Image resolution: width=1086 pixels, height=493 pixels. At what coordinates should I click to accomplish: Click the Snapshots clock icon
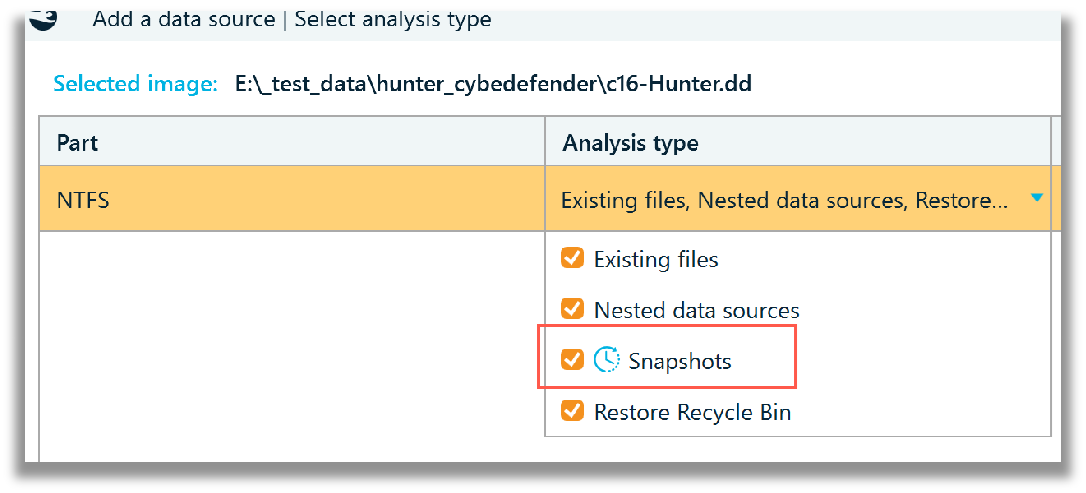(x=606, y=360)
